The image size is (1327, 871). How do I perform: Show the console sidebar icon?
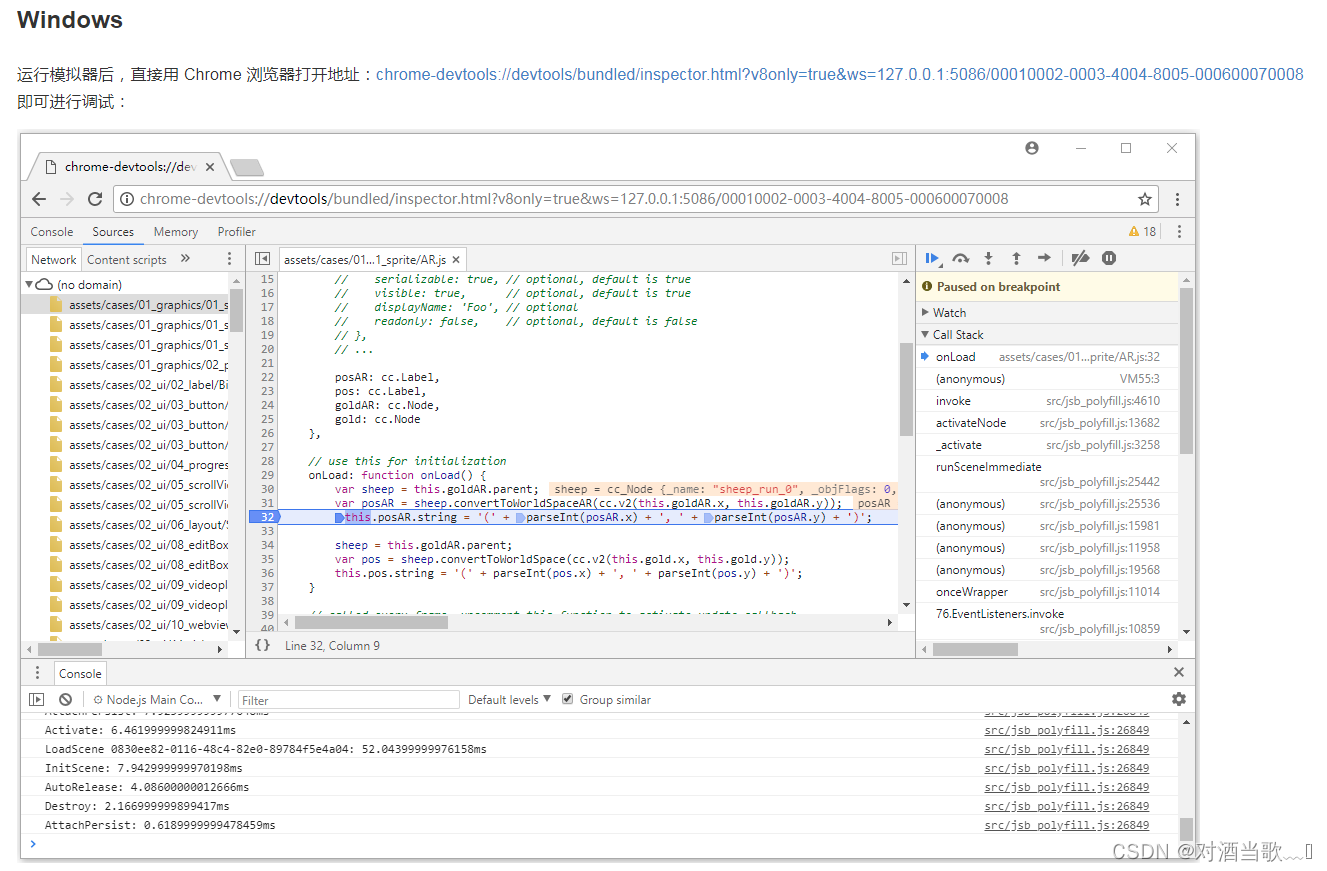pyautogui.click(x=37, y=700)
